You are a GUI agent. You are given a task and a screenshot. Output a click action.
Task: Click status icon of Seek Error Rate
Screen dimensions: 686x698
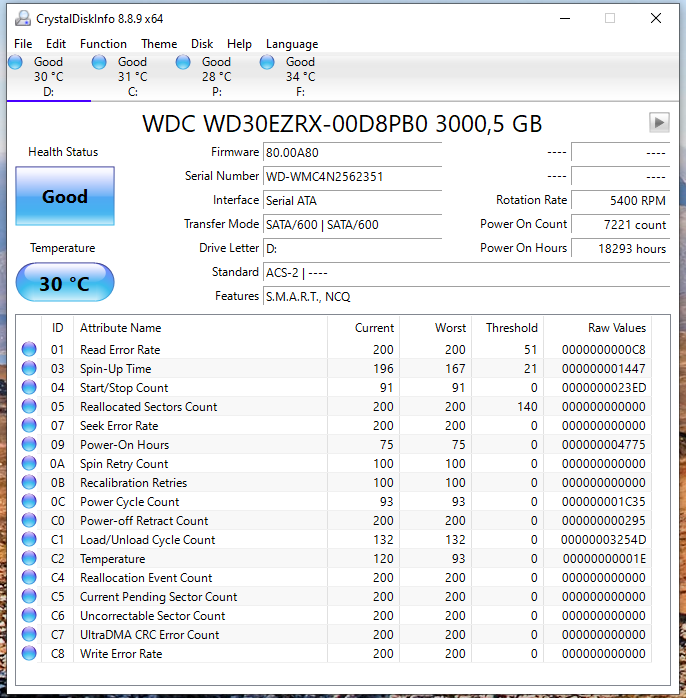tap(29, 425)
